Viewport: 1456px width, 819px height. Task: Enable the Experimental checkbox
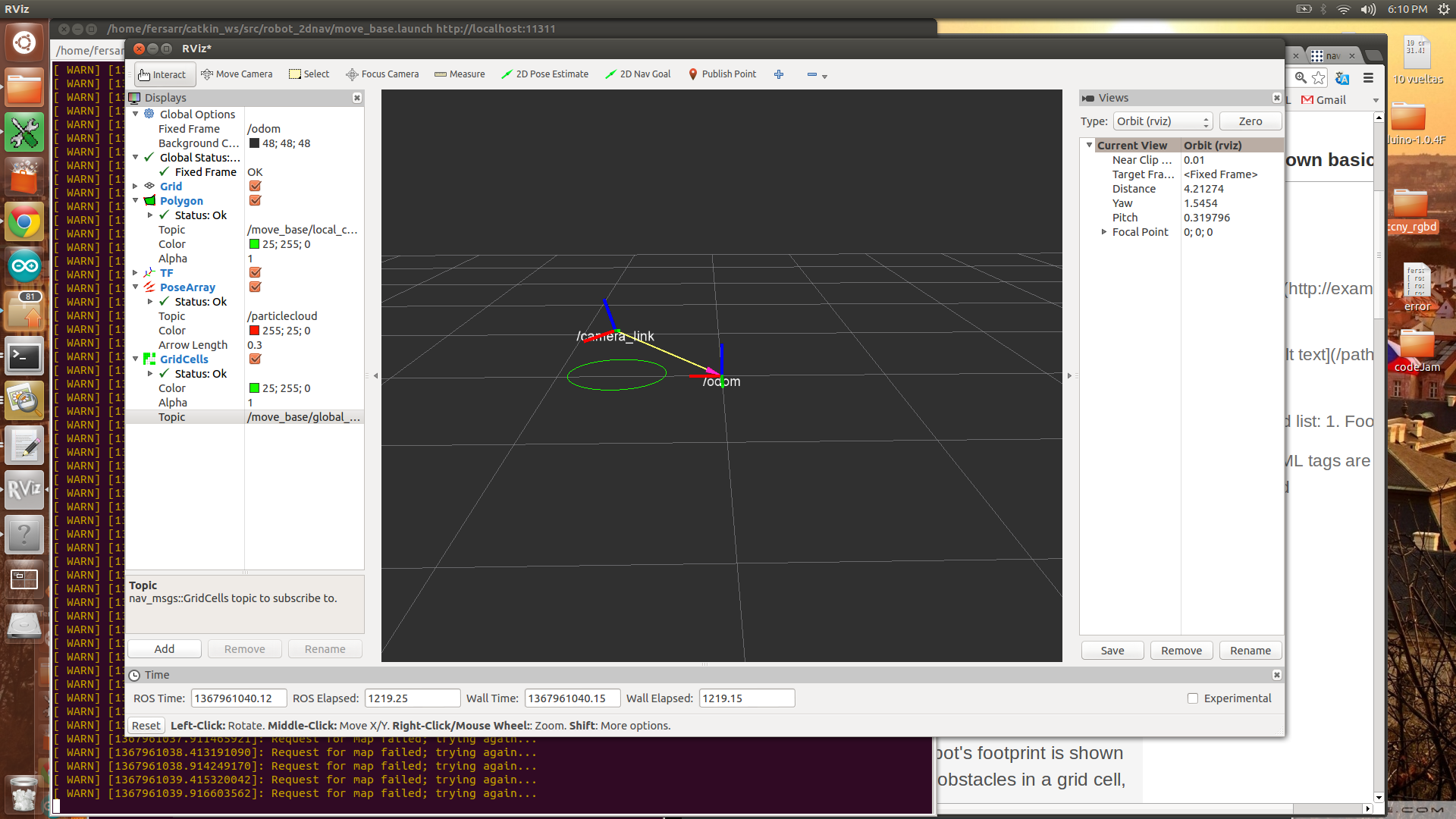pyautogui.click(x=1193, y=698)
